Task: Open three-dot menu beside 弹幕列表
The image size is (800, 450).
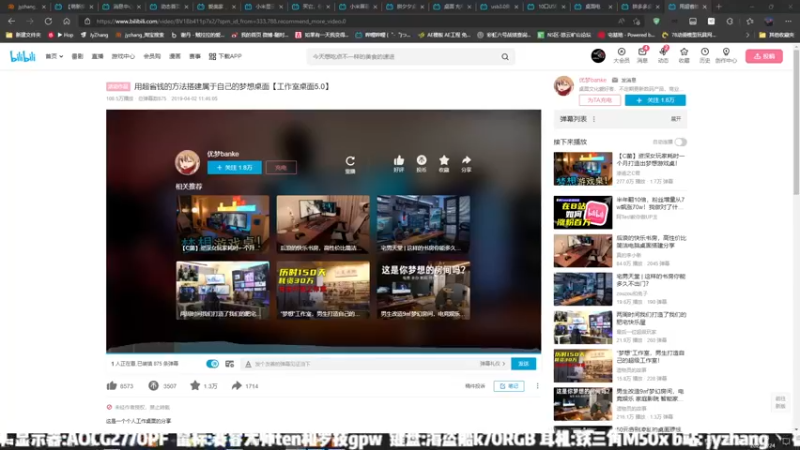Action: pyautogui.click(x=594, y=119)
